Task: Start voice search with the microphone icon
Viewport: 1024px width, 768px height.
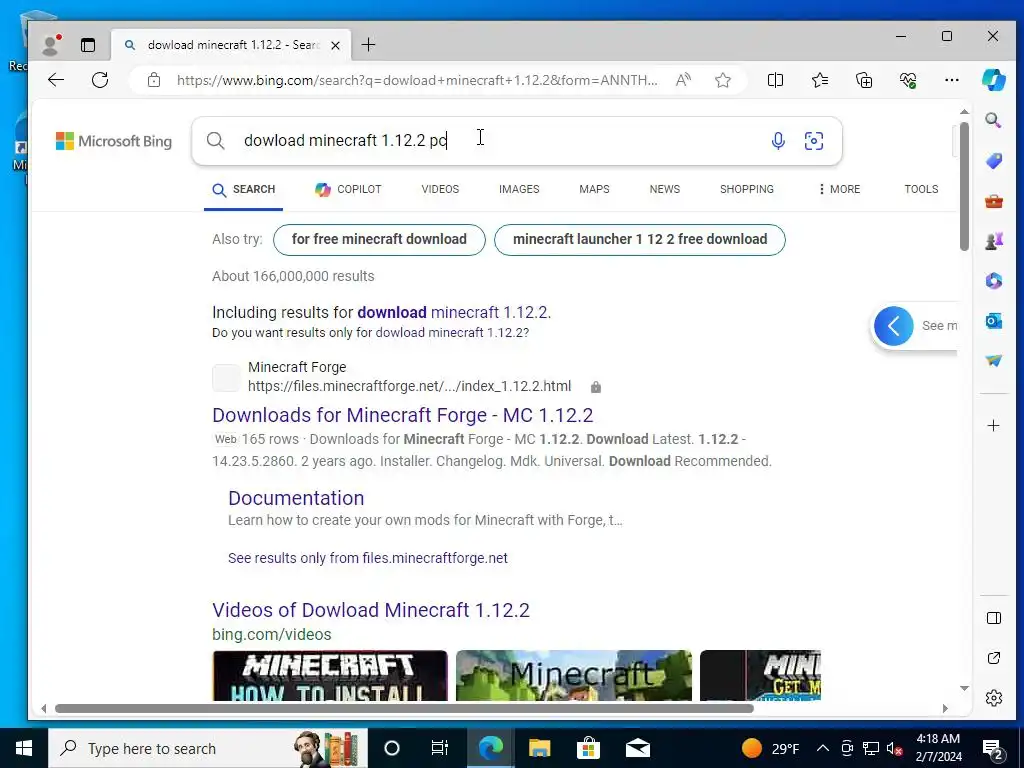Action: tap(778, 140)
